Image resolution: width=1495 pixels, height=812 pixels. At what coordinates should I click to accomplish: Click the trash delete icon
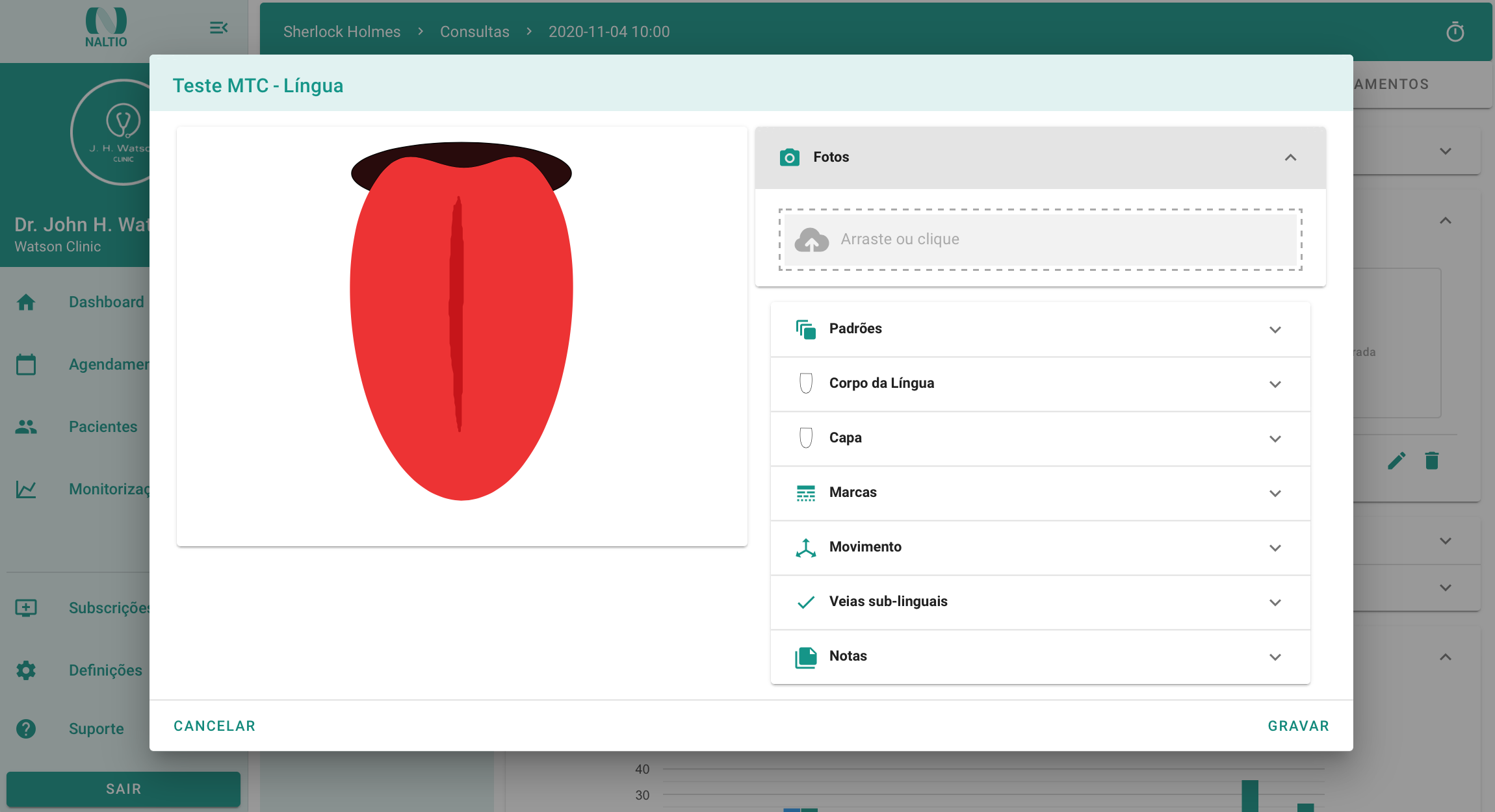(x=1432, y=461)
